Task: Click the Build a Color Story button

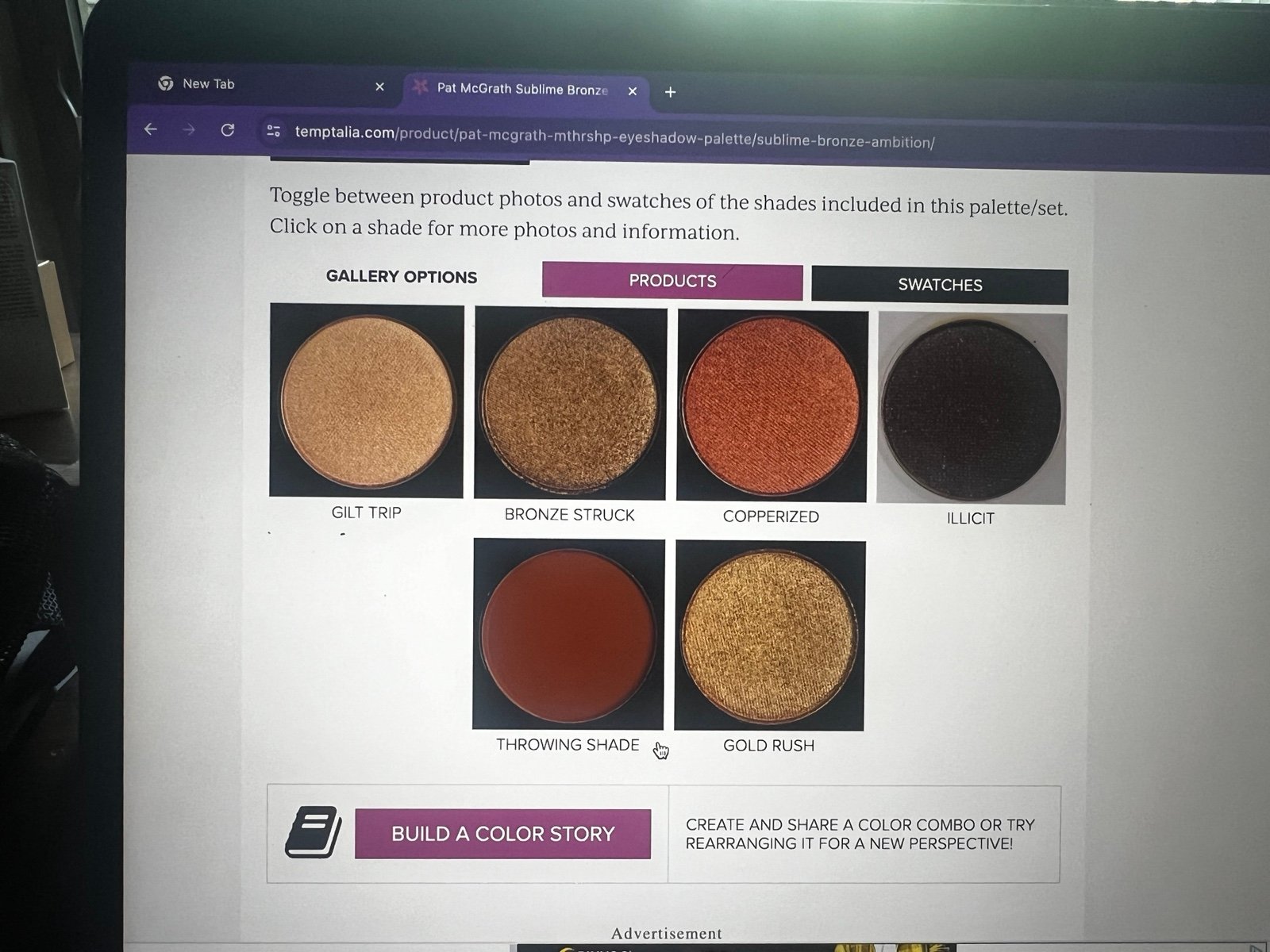Action: point(503,834)
